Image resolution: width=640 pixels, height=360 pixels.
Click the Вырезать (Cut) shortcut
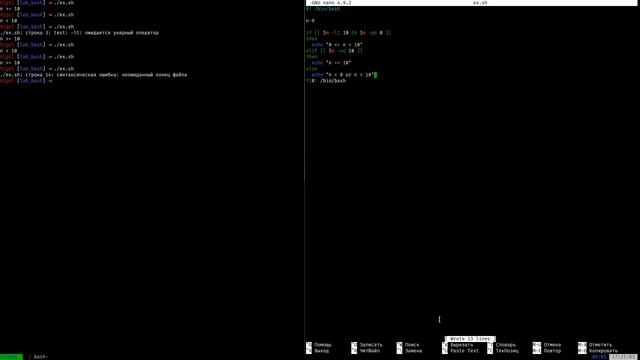(x=458, y=345)
